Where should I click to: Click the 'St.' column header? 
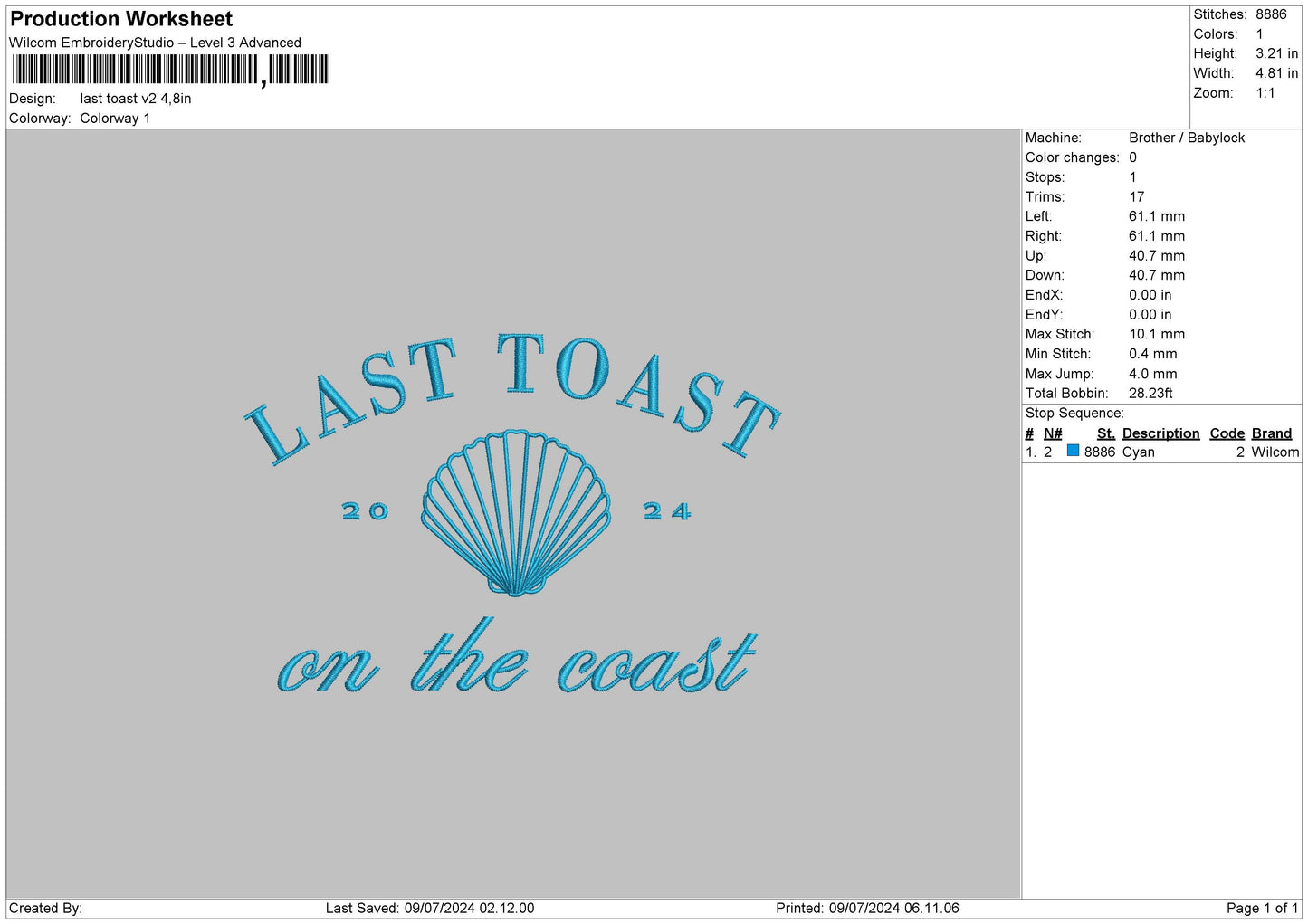click(x=1106, y=433)
